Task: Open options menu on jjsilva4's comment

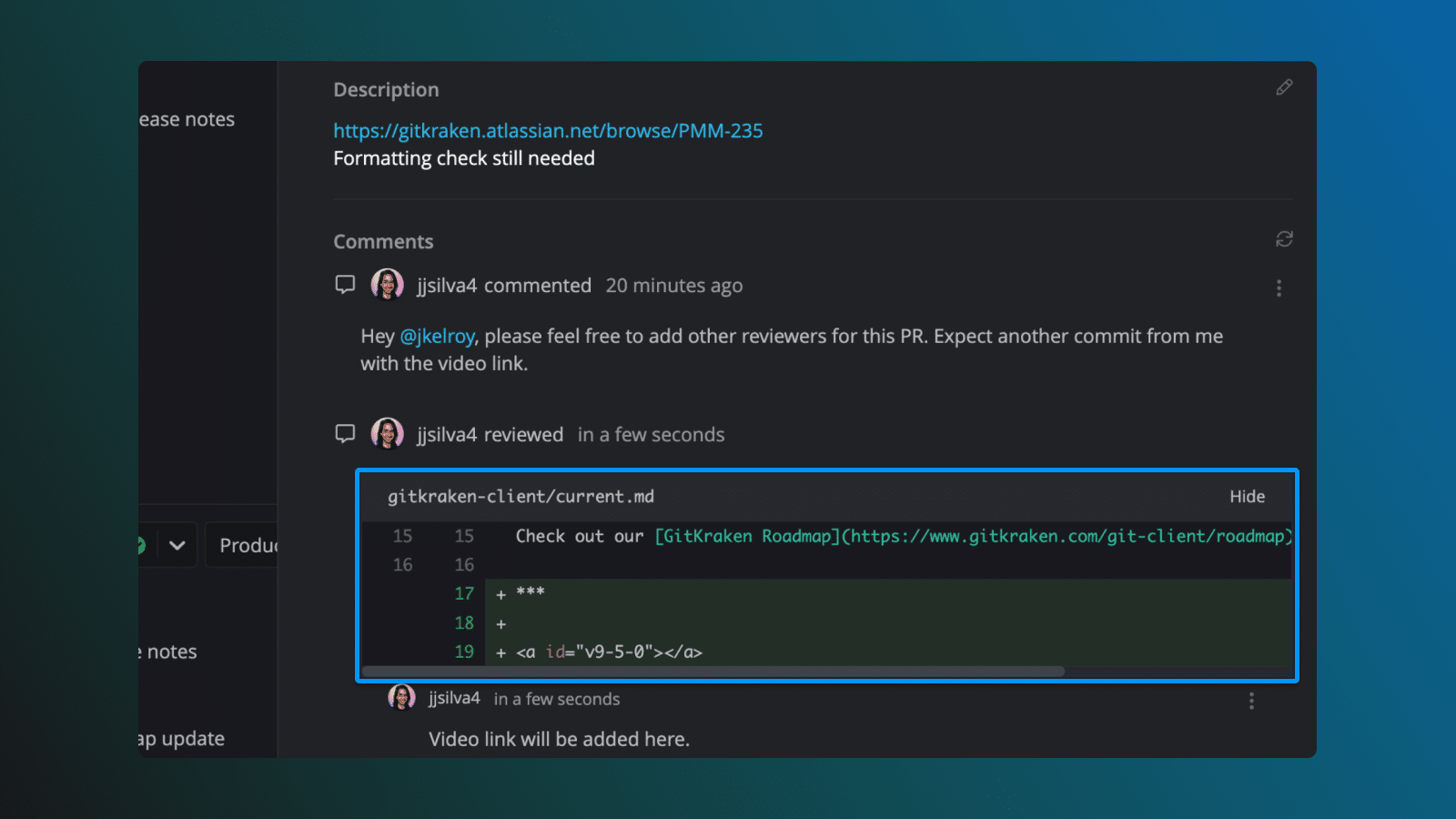Action: [x=1279, y=288]
